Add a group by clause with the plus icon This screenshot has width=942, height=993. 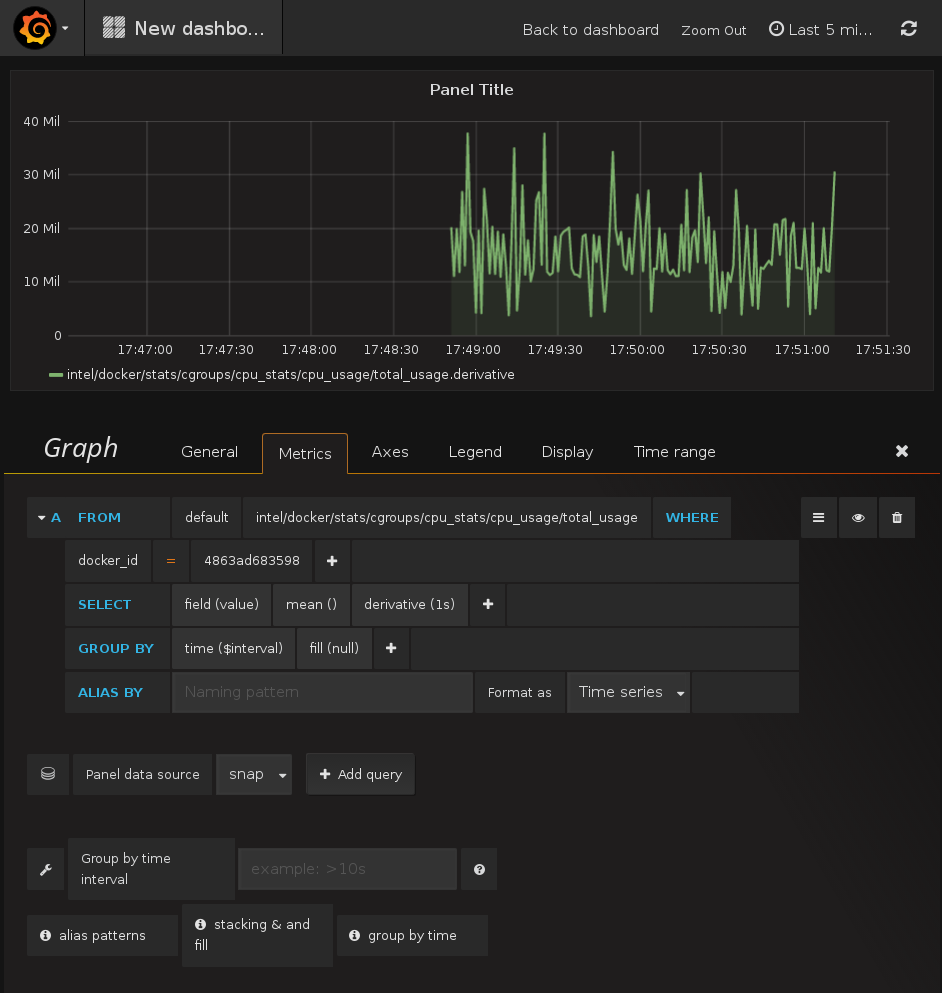pyautogui.click(x=391, y=648)
